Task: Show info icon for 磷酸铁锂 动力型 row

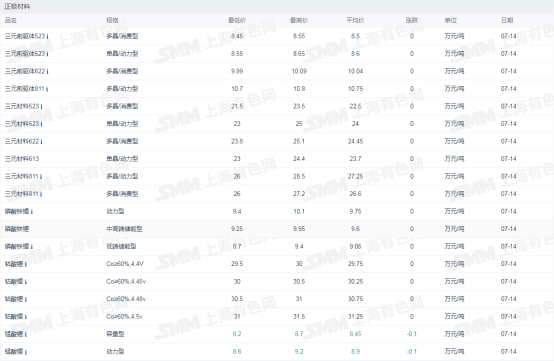Action: tap(32, 212)
